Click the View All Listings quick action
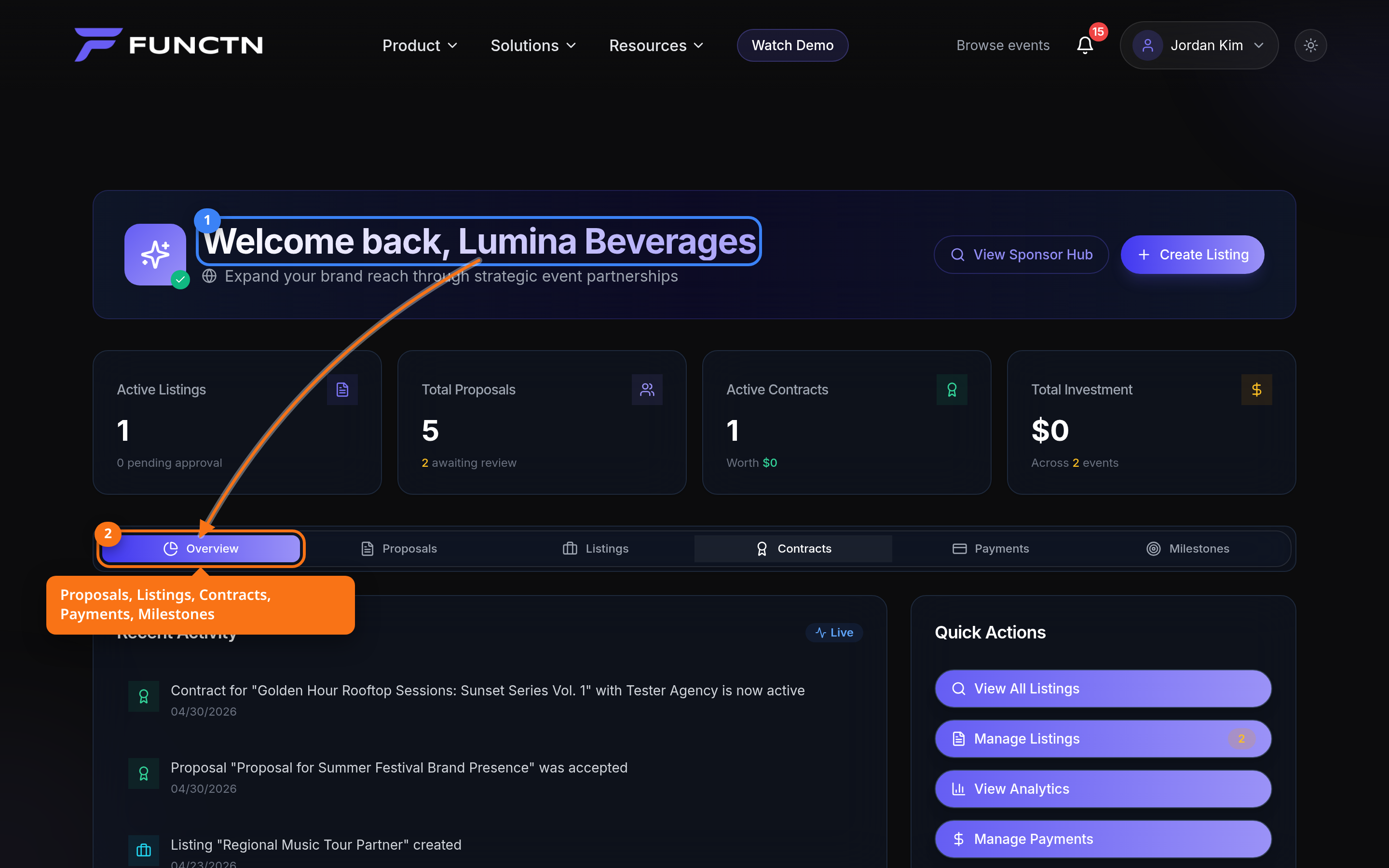The image size is (1389, 868). pyautogui.click(x=1103, y=688)
